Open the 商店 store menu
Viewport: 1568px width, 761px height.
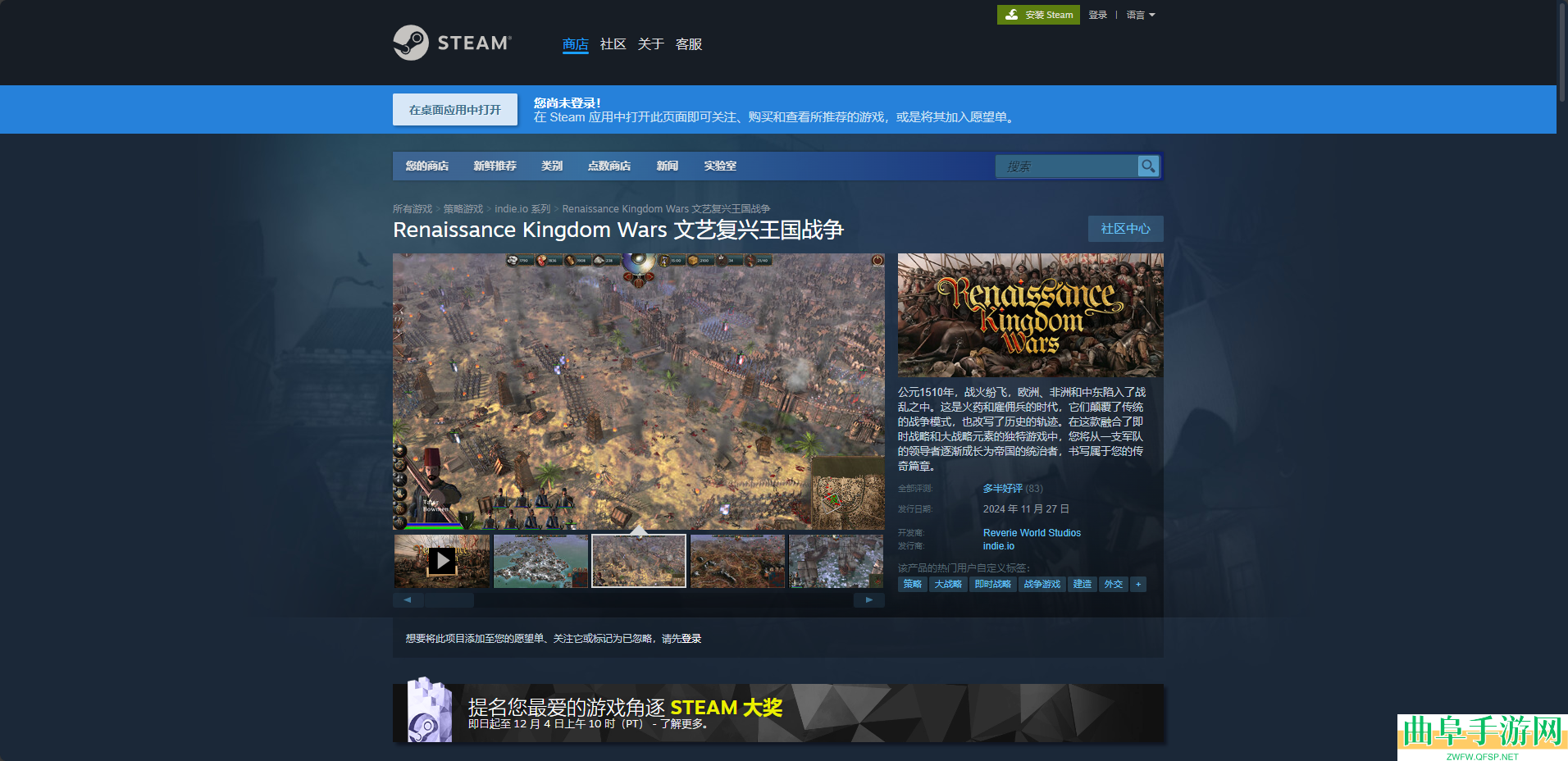tap(575, 44)
